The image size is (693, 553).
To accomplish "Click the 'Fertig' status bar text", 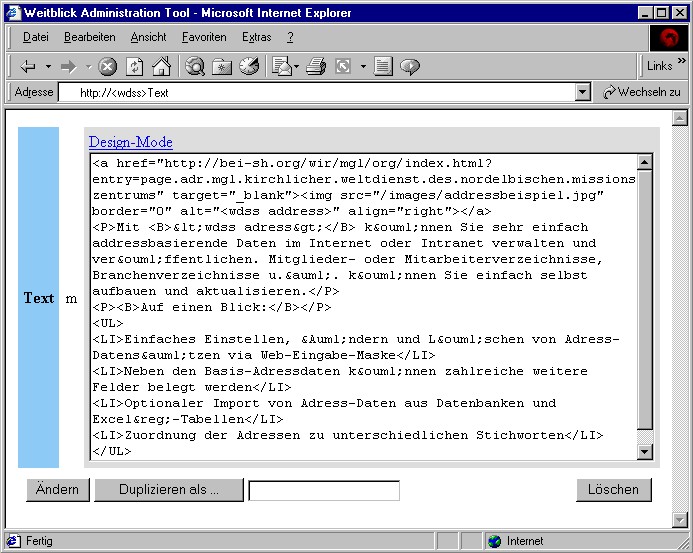I will [x=39, y=541].
